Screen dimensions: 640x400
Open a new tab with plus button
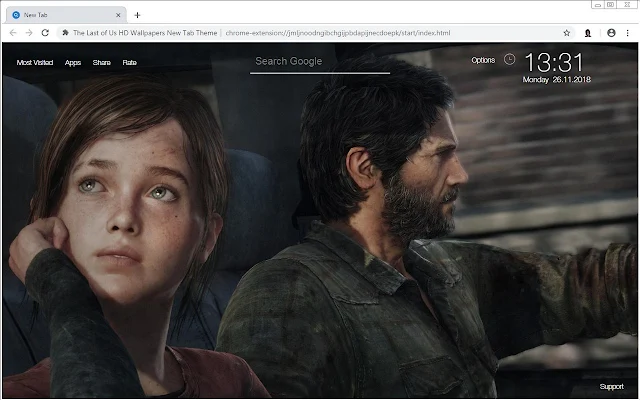137,15
